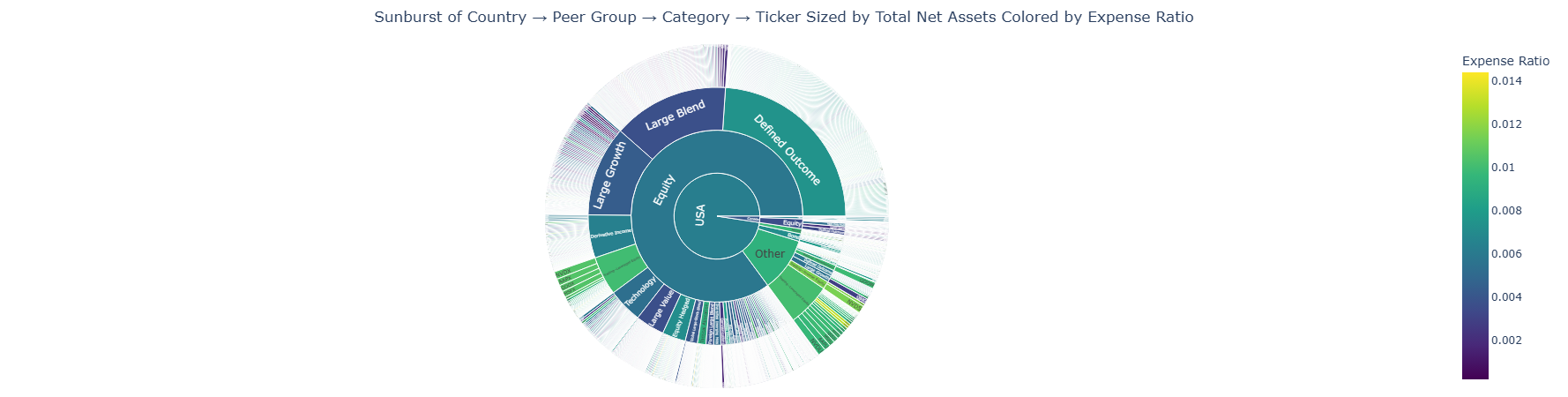
Task: Click the 0.014 colorbar tick label
Action: tap(1506, 81)
